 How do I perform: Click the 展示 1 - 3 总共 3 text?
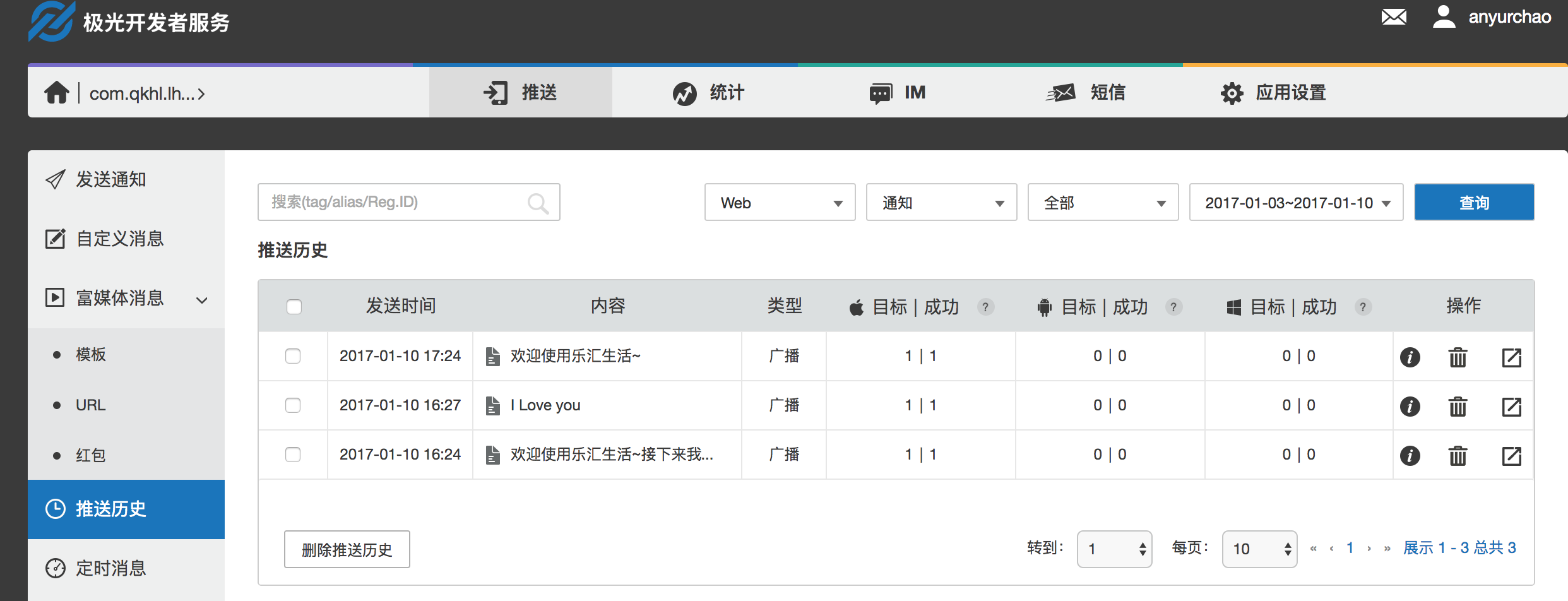coord(1459,548)
